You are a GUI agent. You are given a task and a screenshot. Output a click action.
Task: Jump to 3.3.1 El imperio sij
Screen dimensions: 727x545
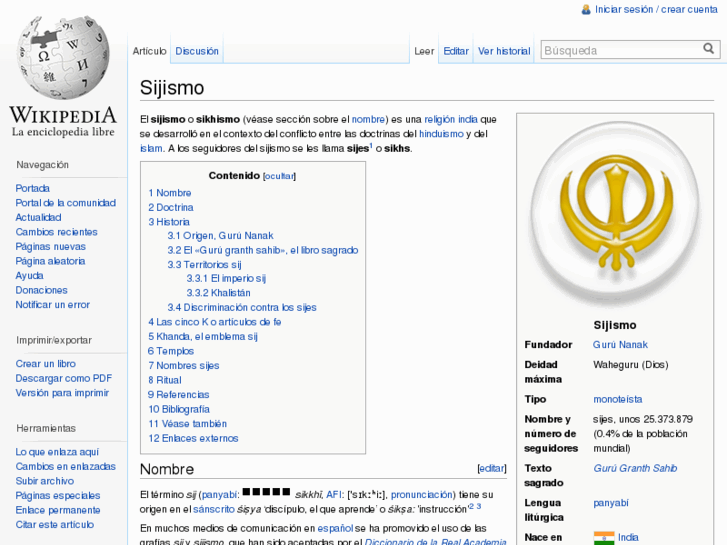[x=226, y=278]
